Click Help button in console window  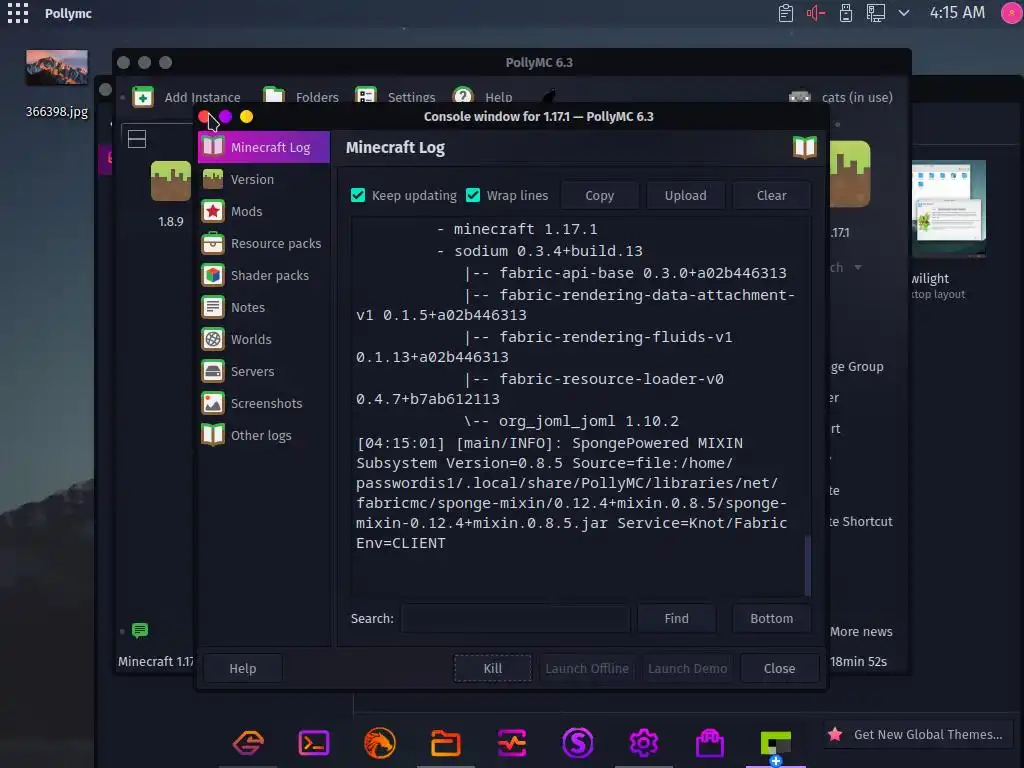243,669
